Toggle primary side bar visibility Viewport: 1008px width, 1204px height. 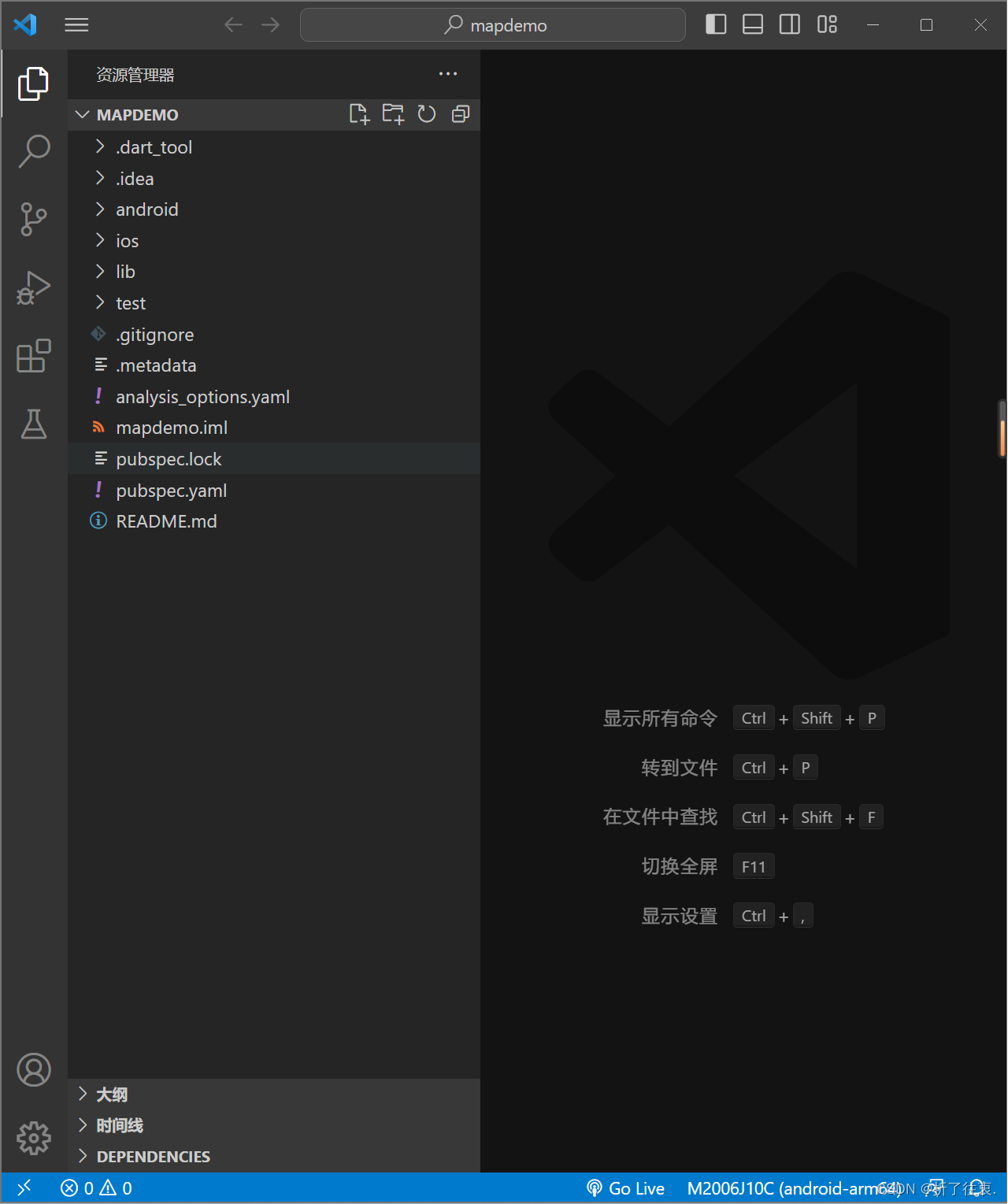pos(716,25)
